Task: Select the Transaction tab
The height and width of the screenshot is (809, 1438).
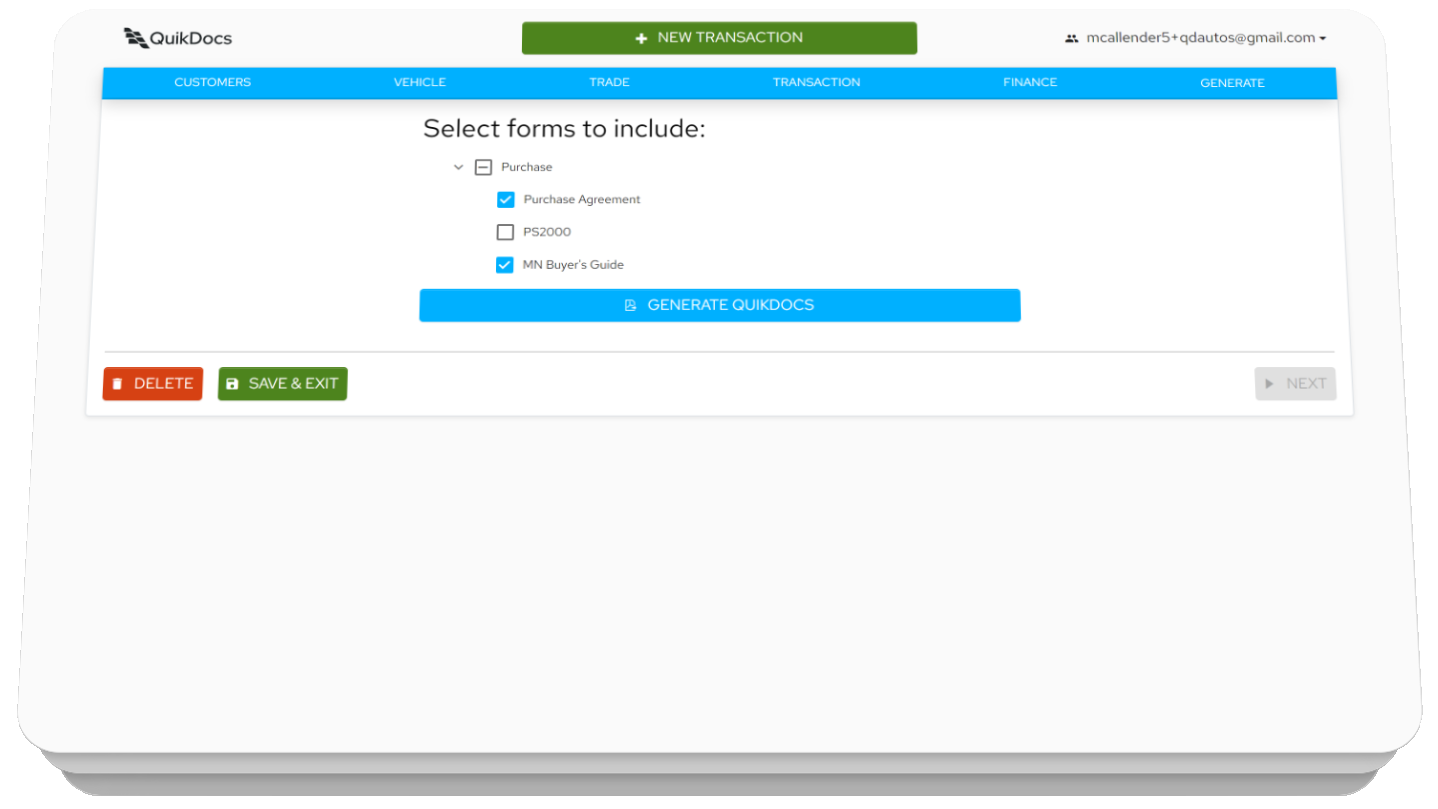Action: coord(816,82)
